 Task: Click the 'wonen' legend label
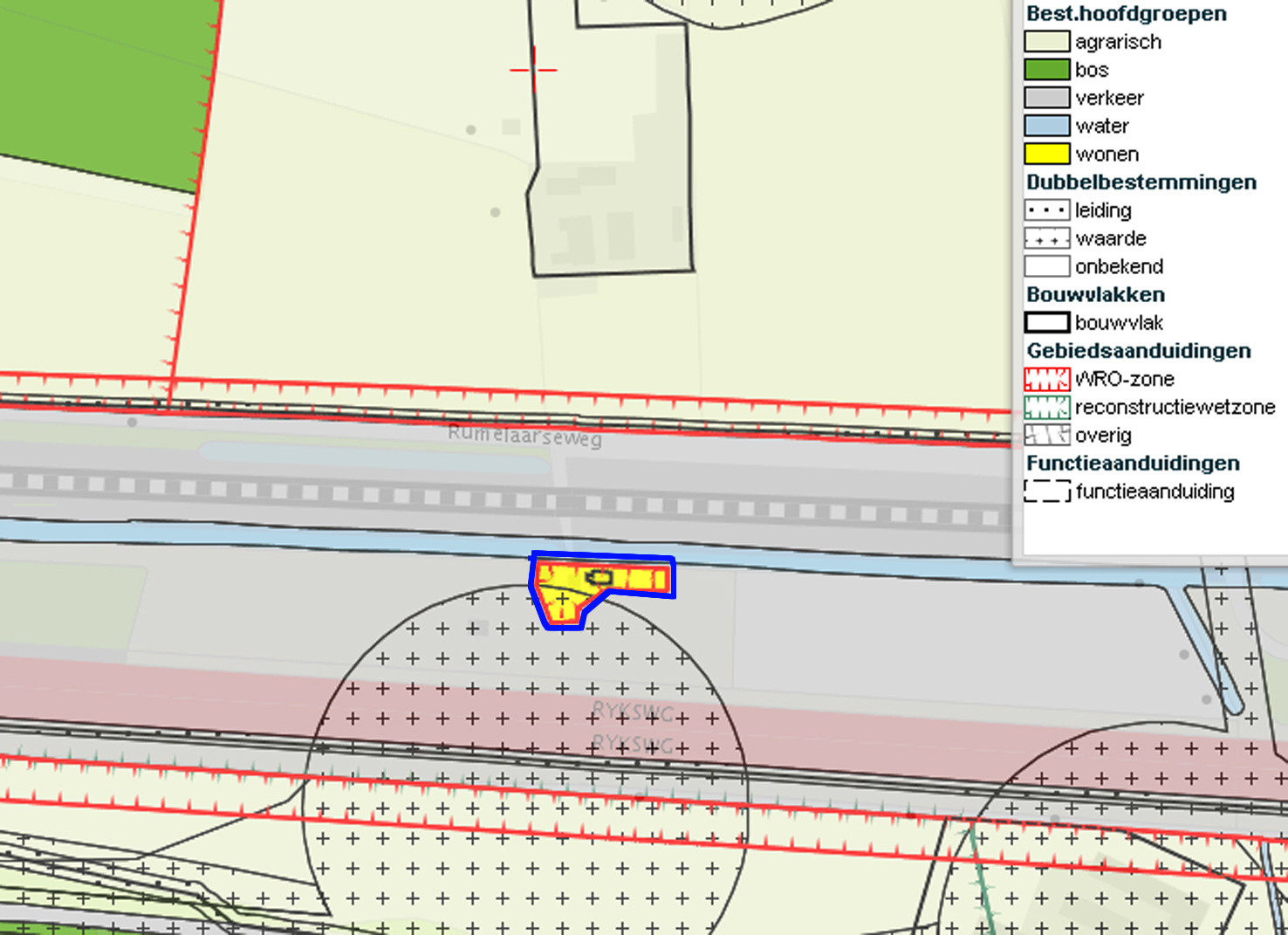(x=1106, y=155)
